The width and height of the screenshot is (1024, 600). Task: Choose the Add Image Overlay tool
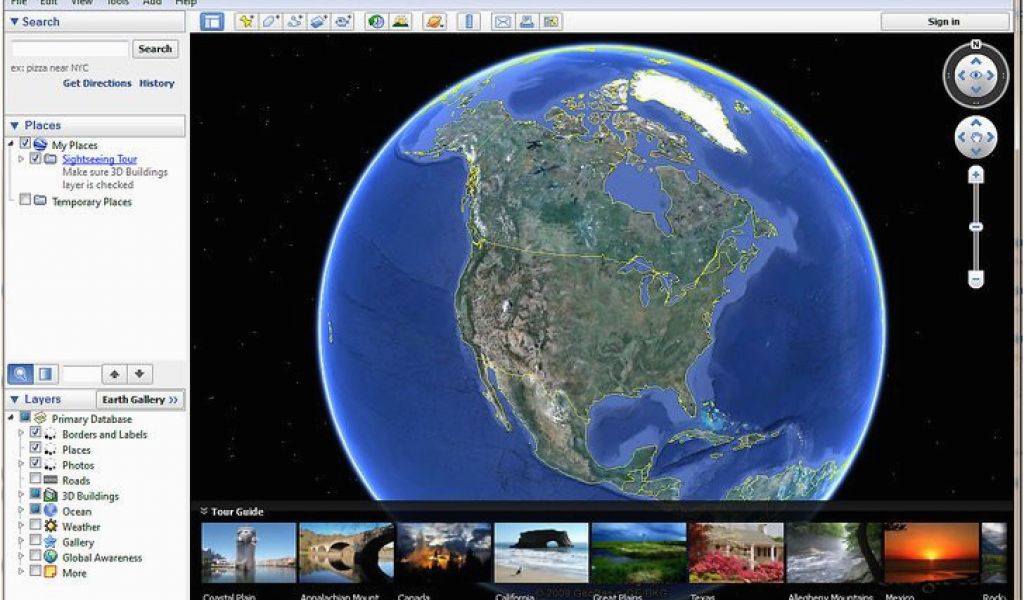point(319,22)
